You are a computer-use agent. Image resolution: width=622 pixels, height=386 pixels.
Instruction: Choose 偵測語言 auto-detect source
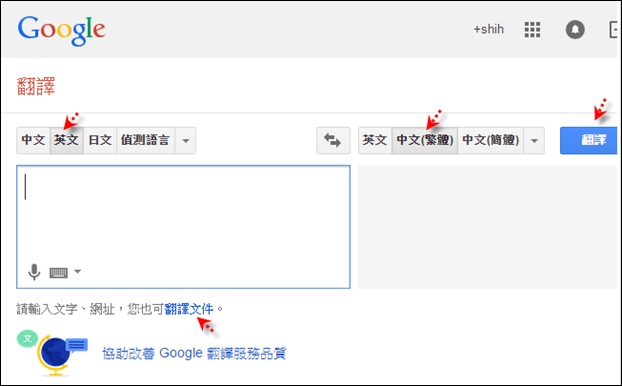click(x=146, y=140)
